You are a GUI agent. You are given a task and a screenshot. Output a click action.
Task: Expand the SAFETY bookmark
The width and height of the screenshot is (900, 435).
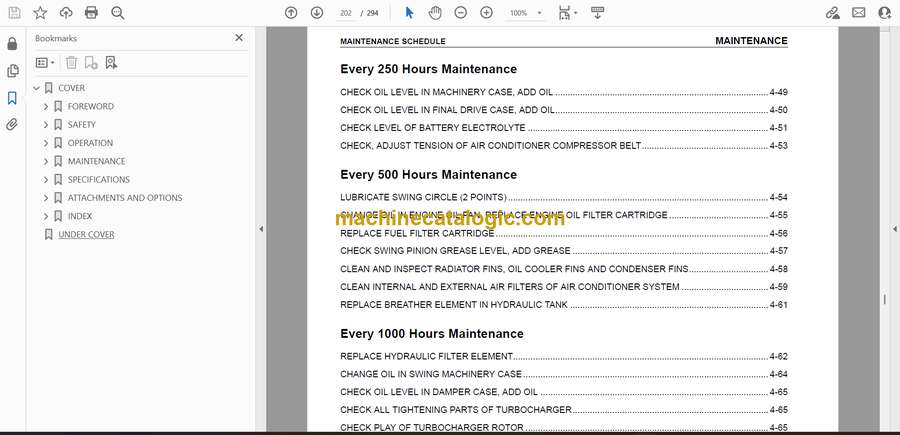46,125
